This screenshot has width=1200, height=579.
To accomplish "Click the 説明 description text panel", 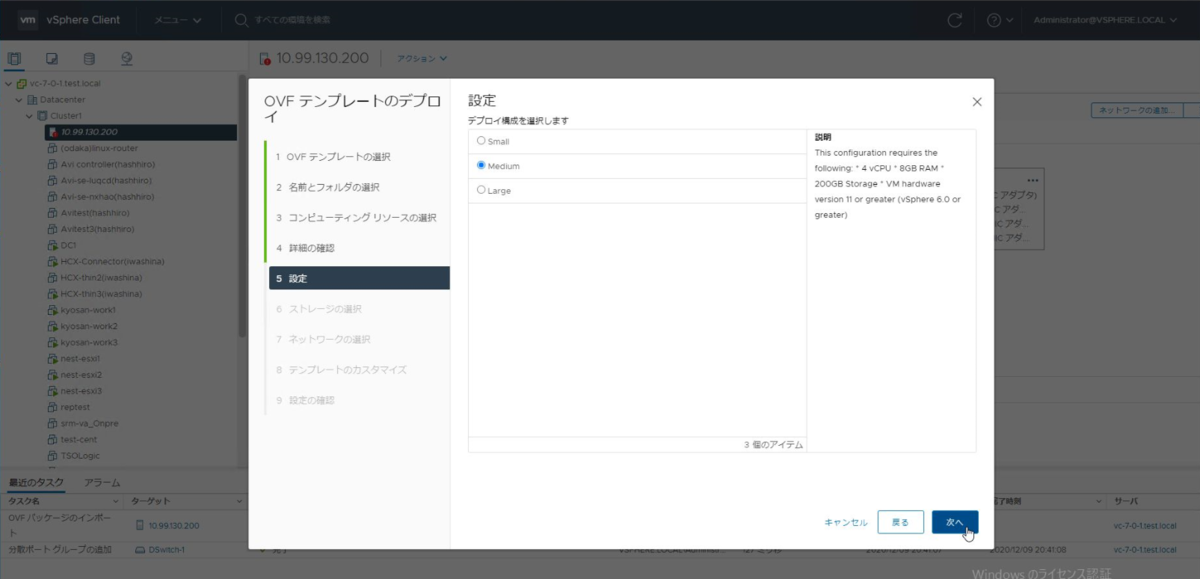I will (891, 290).
